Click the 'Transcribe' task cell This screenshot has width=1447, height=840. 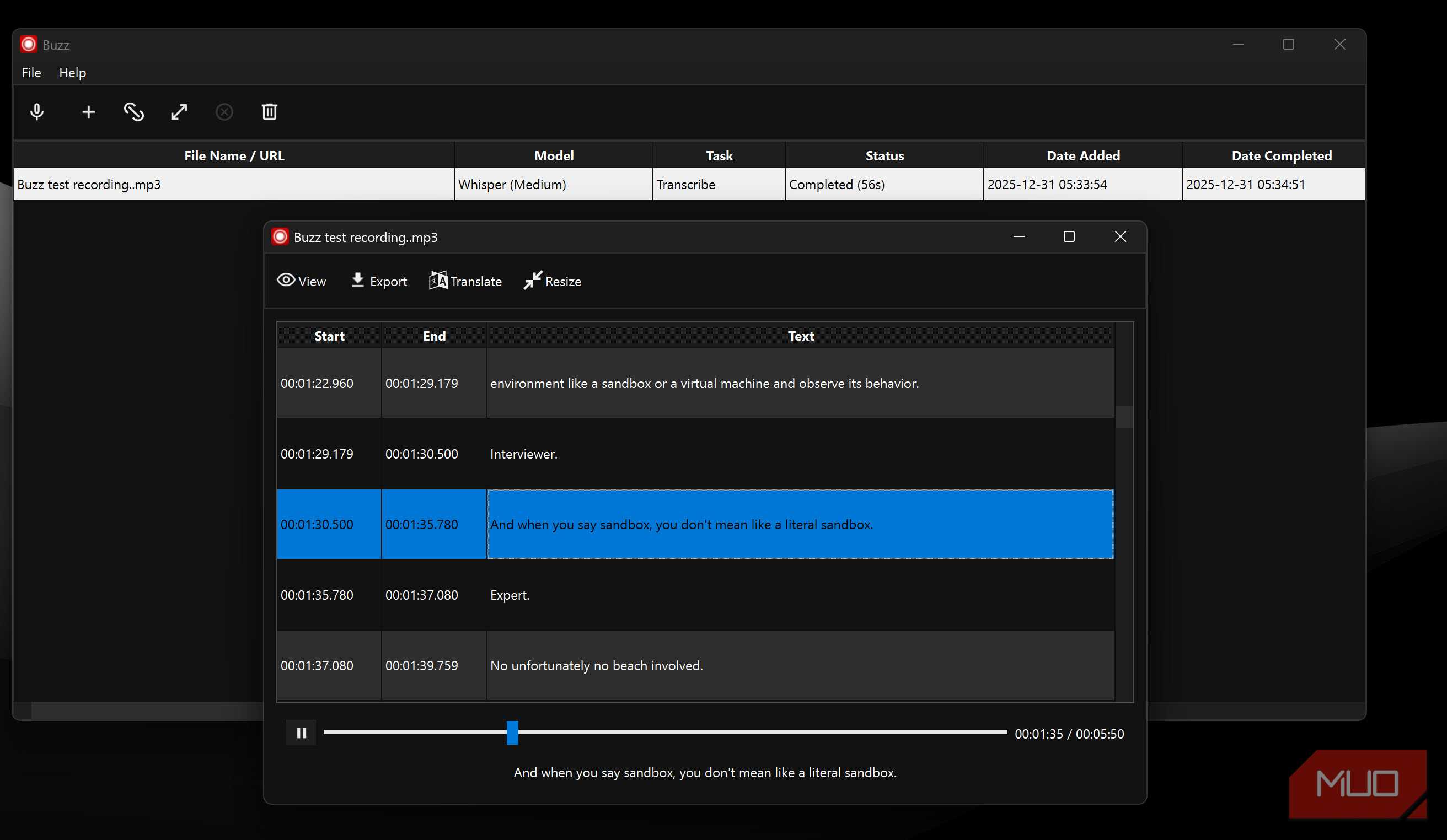(719, 184)
